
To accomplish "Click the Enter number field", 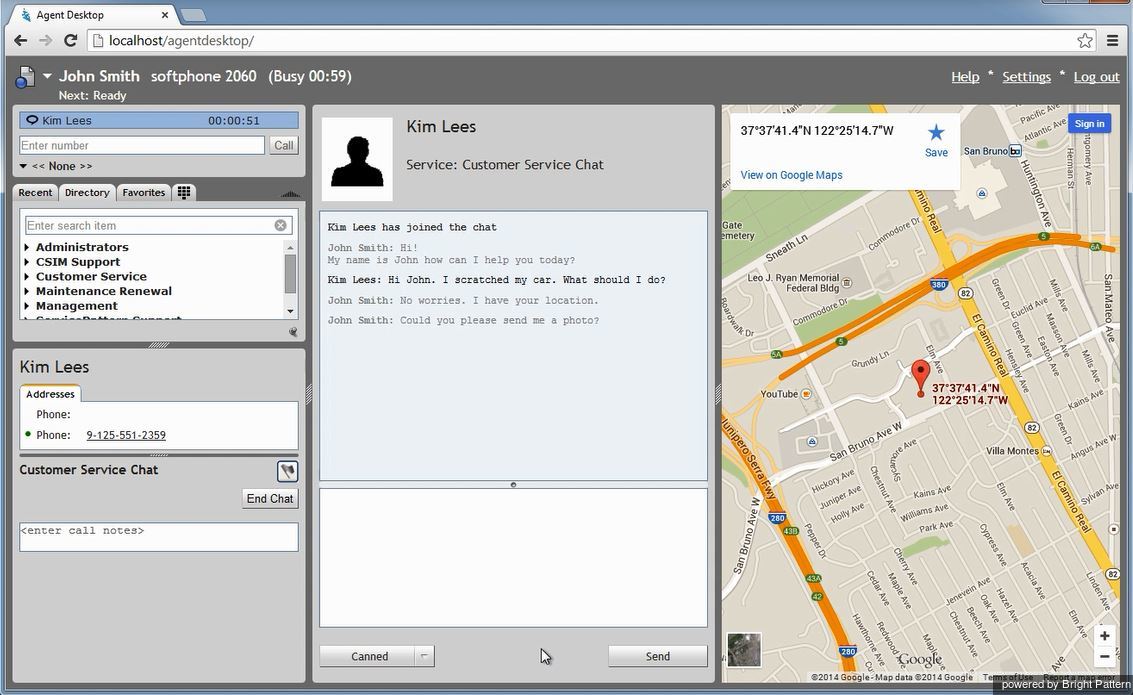I will click(x=142, y=145).
